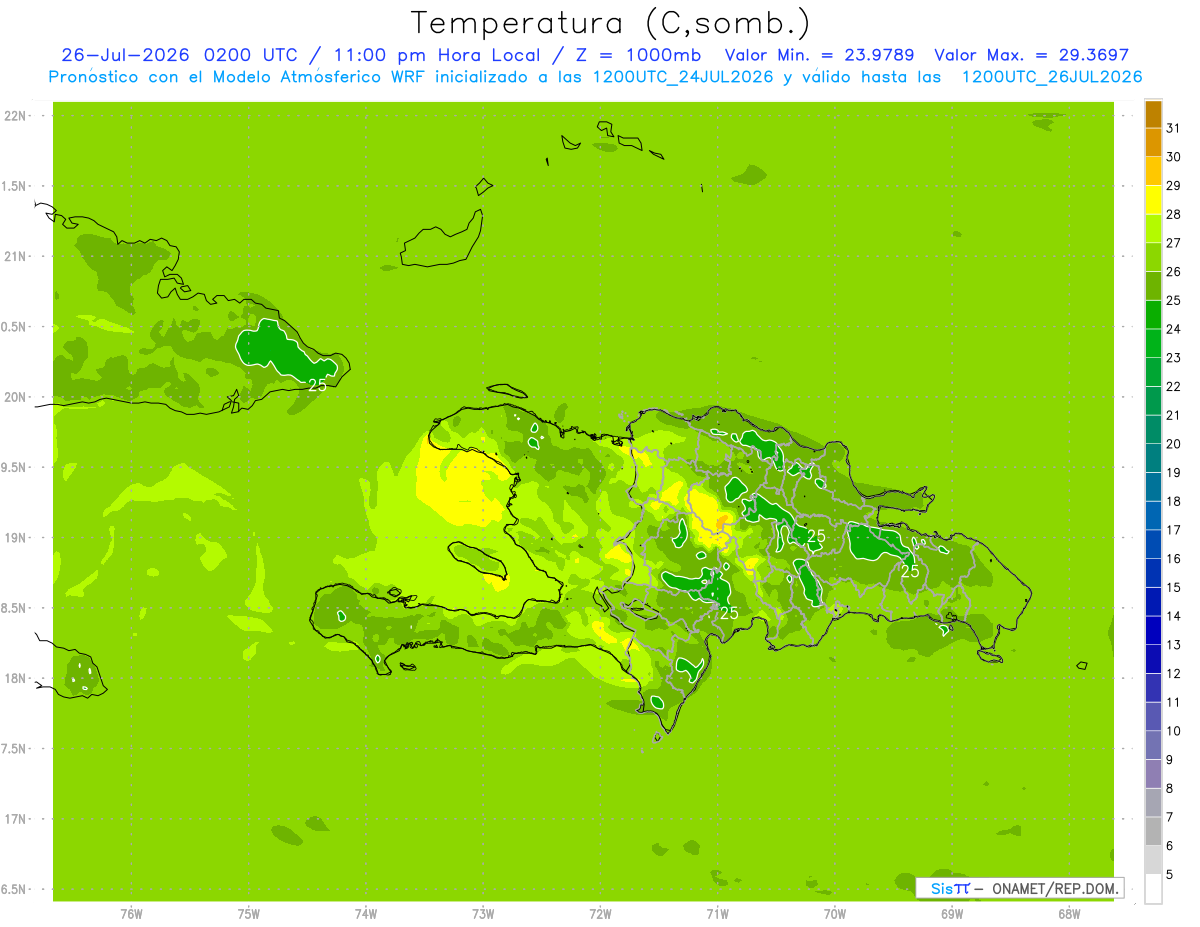Viewport: 1200px width, 927px height.
Task: Click the colorbar label "27"
Action: pyautogui.click(x=1174, y=243)
